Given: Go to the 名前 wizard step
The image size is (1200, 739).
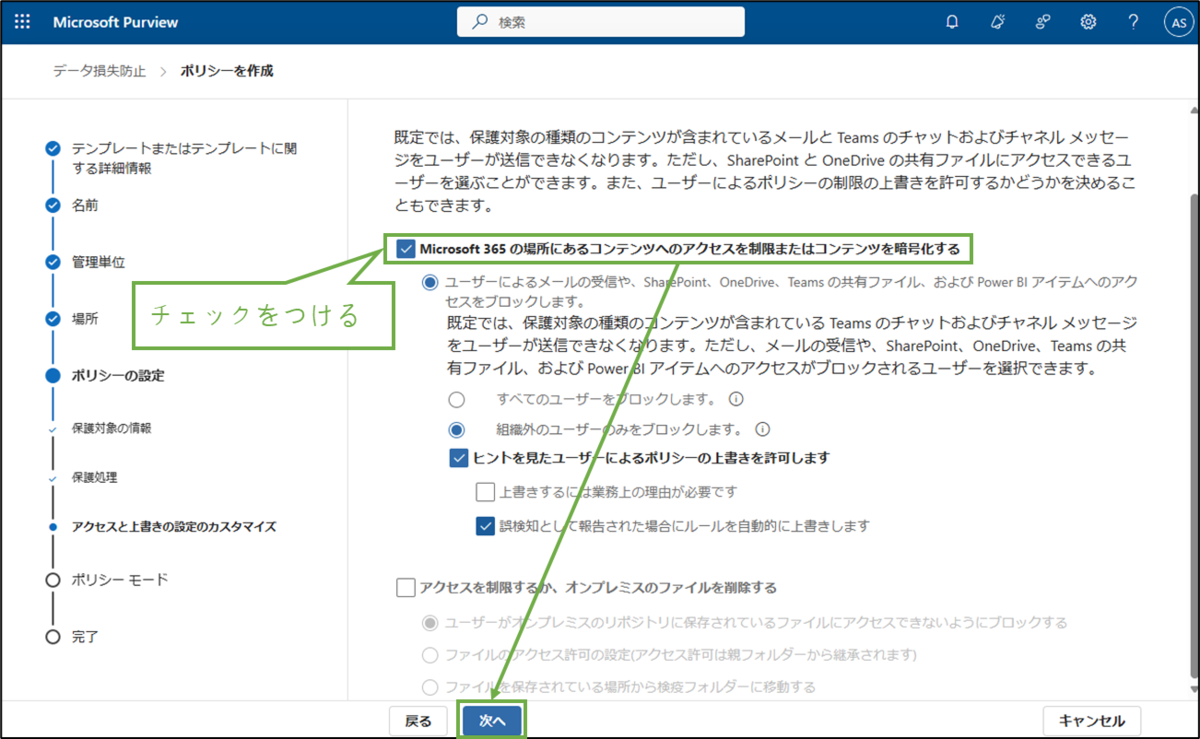Looking at the screenshot, I should (x=85, y=205).
